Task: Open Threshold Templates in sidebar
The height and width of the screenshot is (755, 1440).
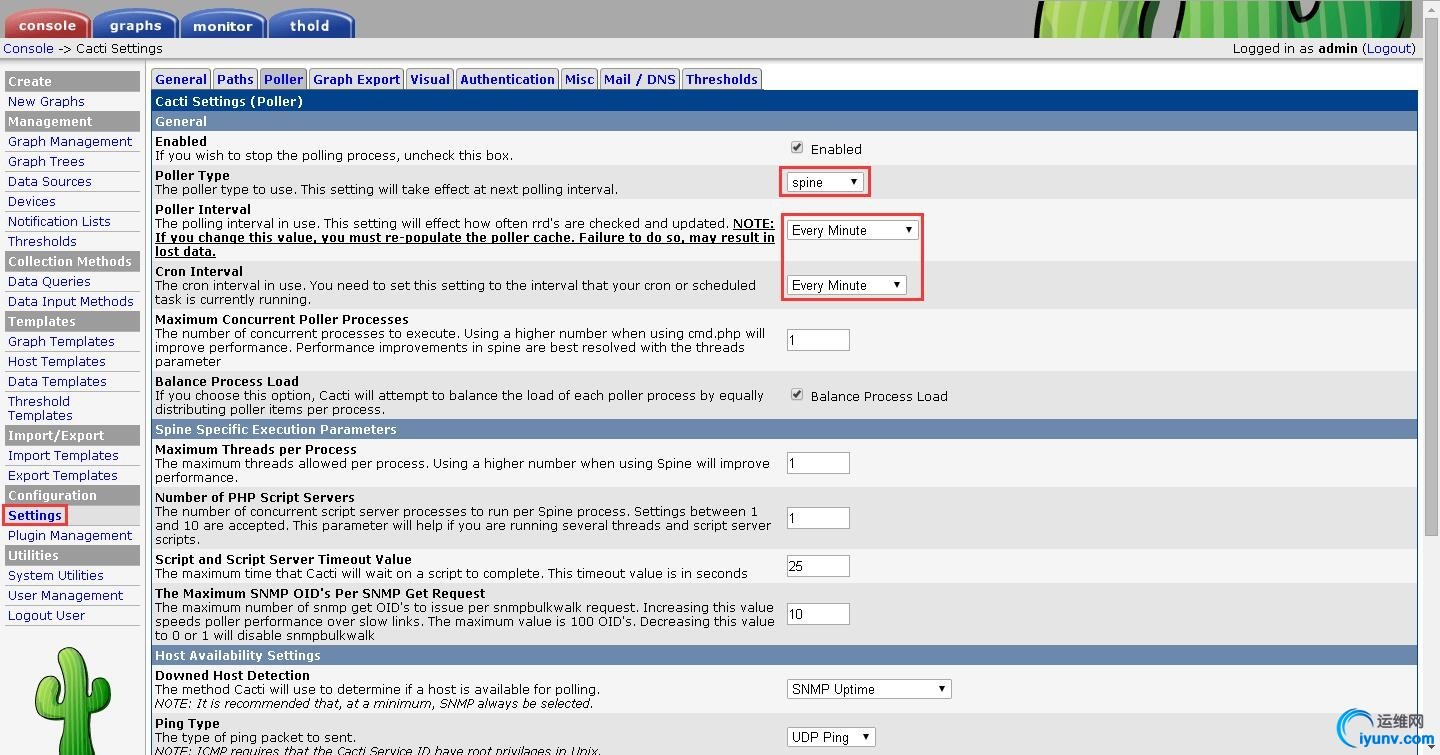Action: [40, 408]
